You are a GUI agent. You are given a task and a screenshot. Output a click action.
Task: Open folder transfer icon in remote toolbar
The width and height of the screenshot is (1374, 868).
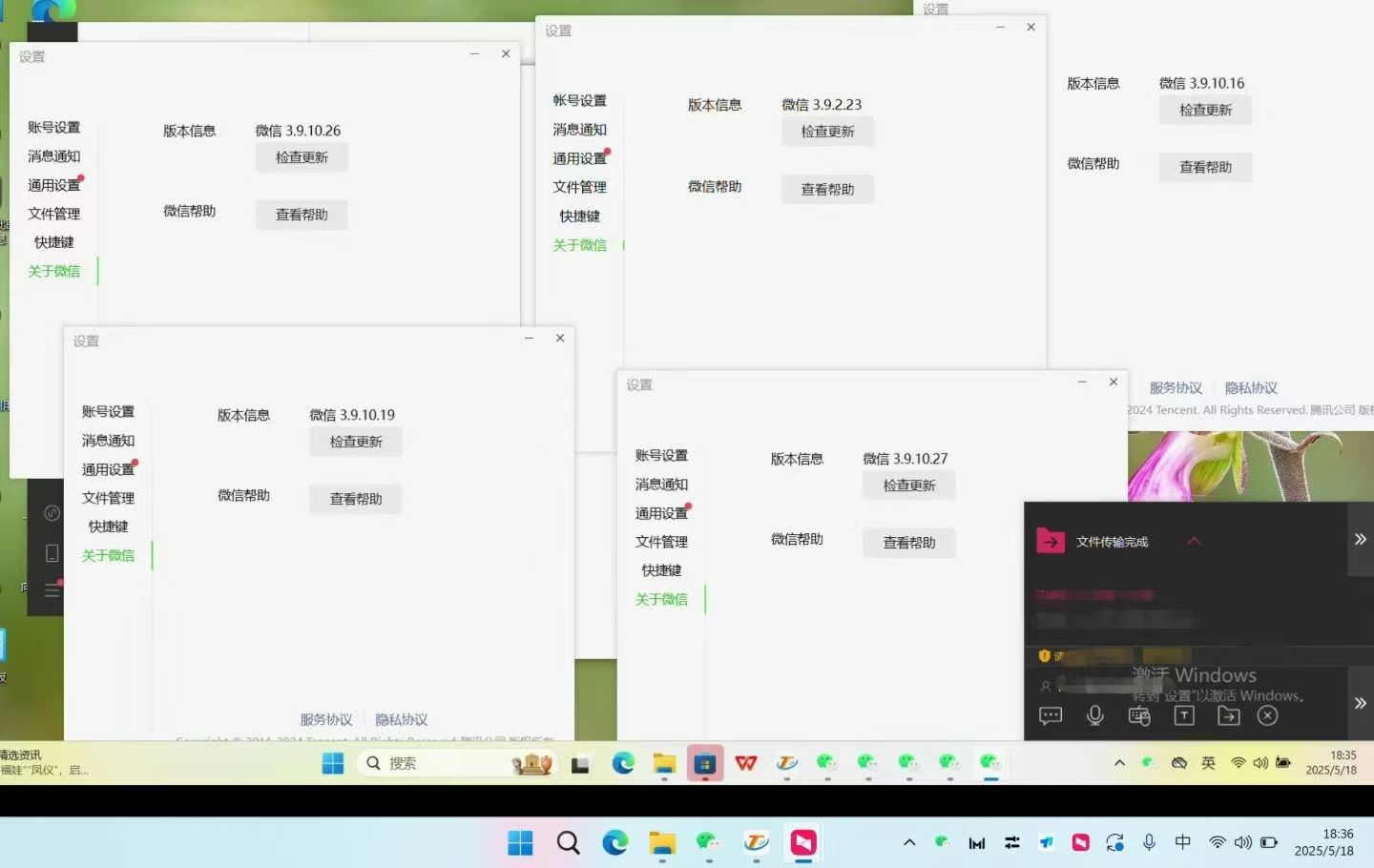[x=1229, y=715]
